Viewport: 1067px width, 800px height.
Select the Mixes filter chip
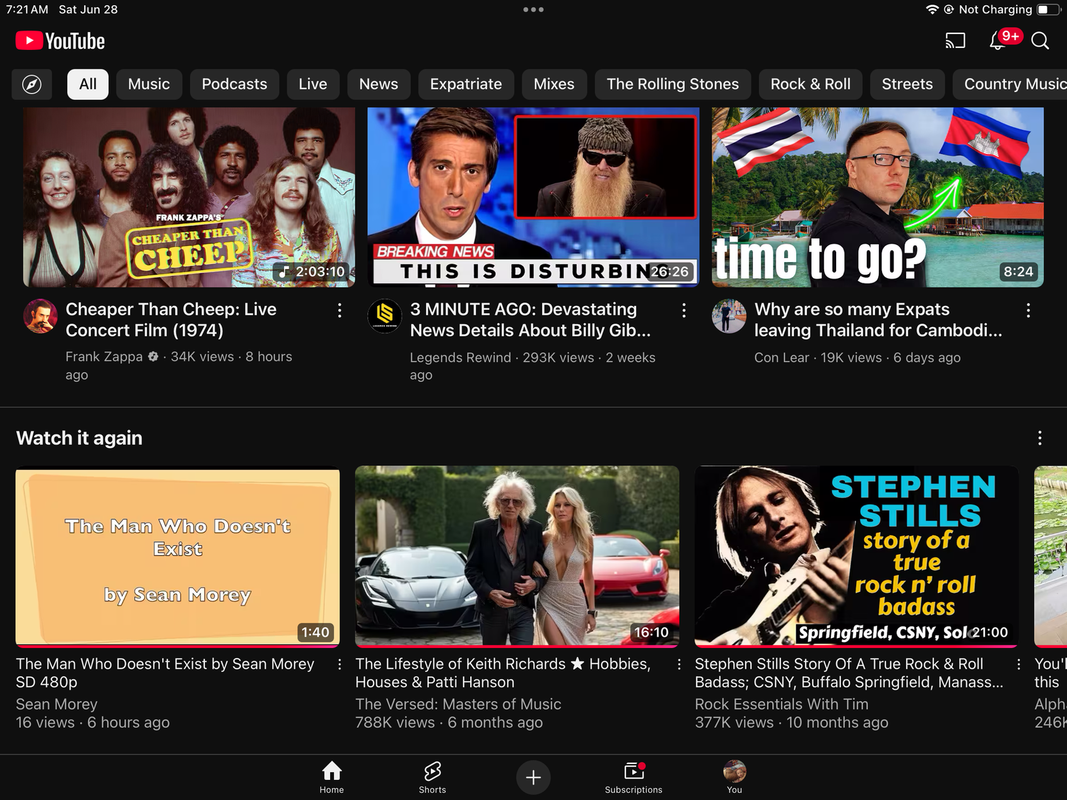tap(554, 84)
